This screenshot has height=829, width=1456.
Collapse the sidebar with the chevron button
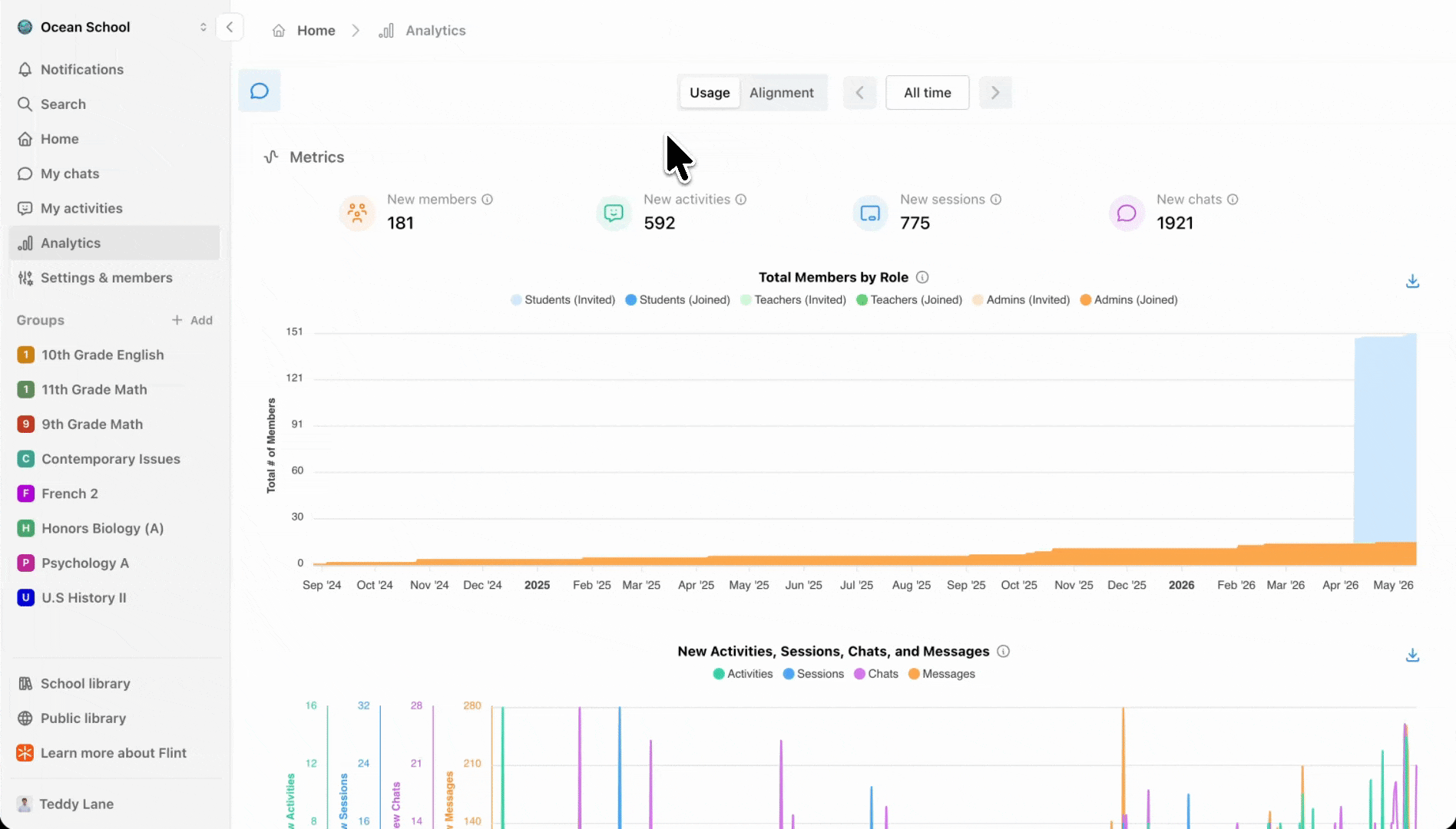(230, 27)
